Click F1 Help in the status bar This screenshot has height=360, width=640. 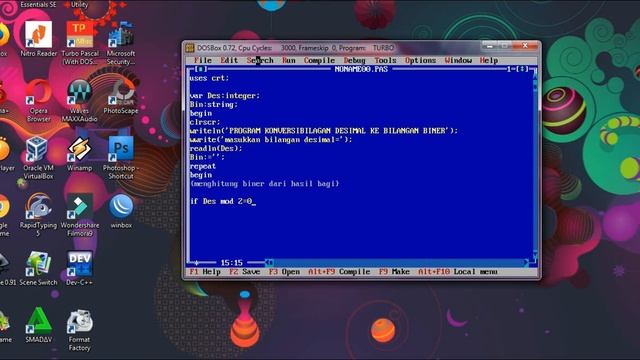click(205, 272)
